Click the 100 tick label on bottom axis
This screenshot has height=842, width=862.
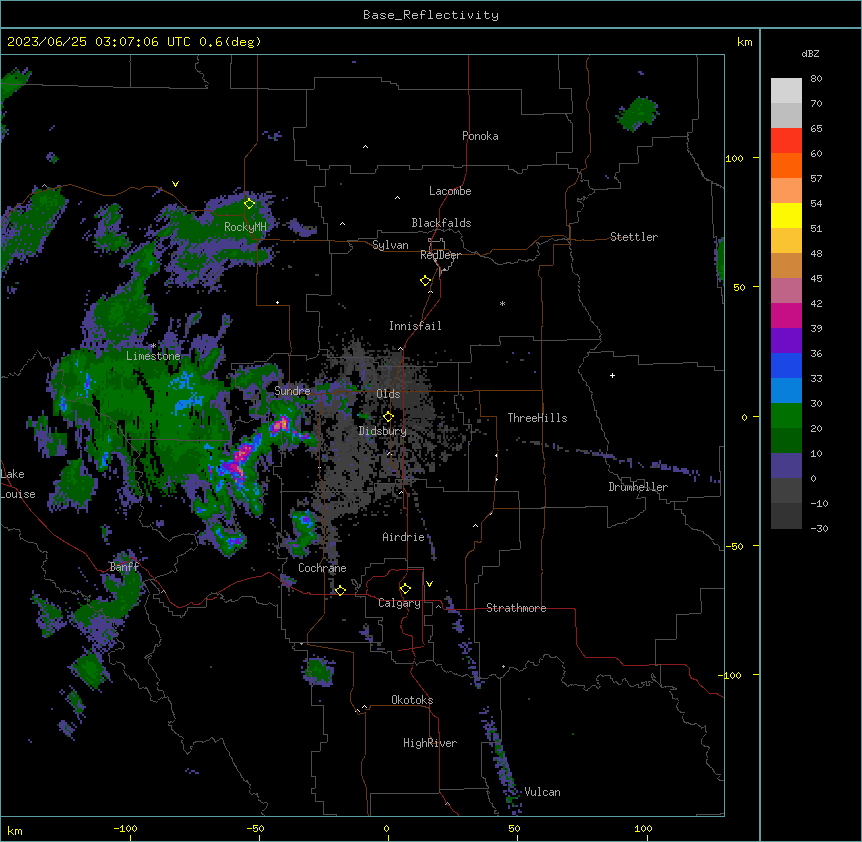click(x=643, y=829)
